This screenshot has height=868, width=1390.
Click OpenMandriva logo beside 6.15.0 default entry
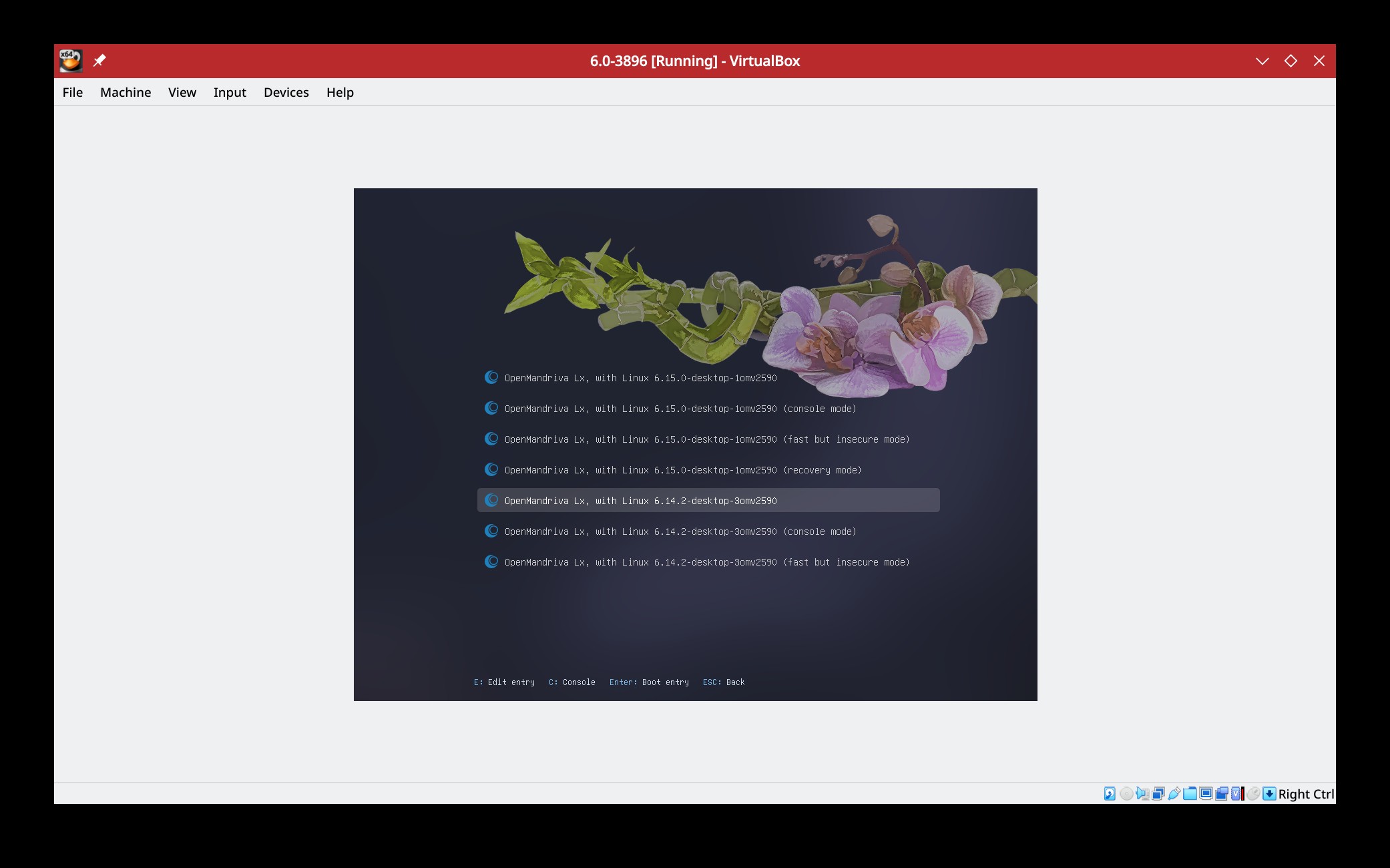coord(491,377)
